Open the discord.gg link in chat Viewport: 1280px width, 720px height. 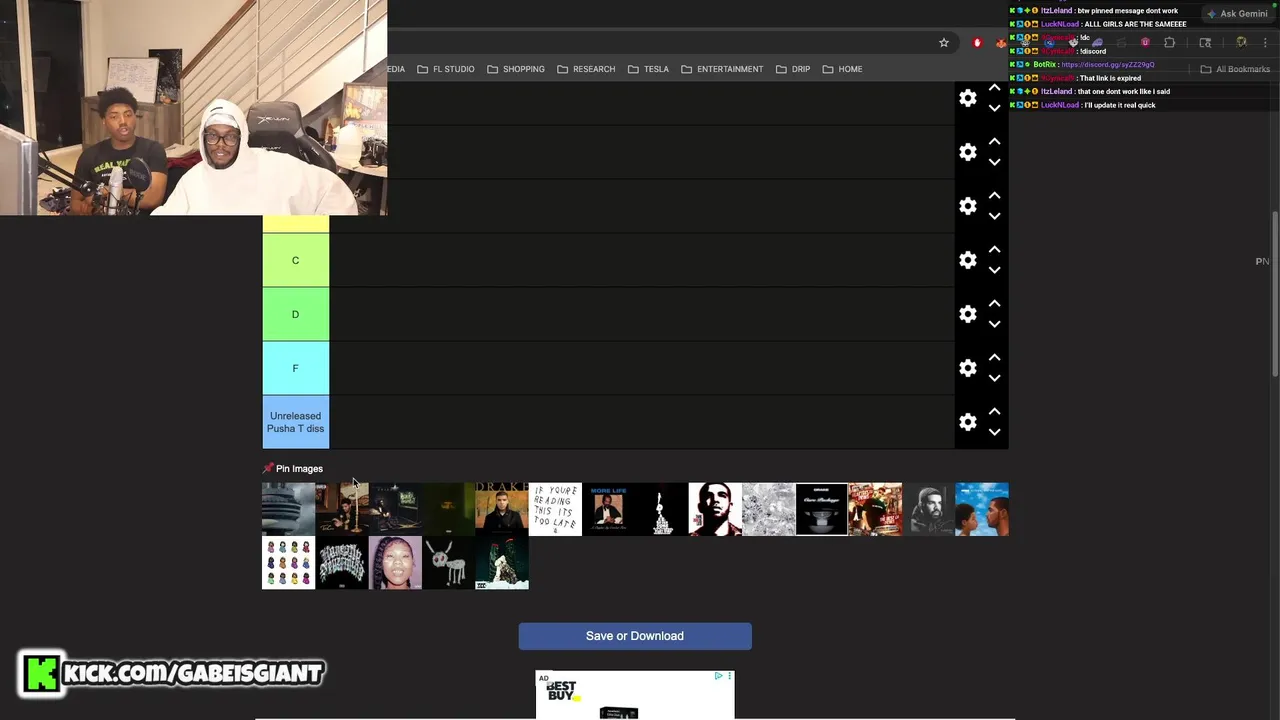[1108, 65]
